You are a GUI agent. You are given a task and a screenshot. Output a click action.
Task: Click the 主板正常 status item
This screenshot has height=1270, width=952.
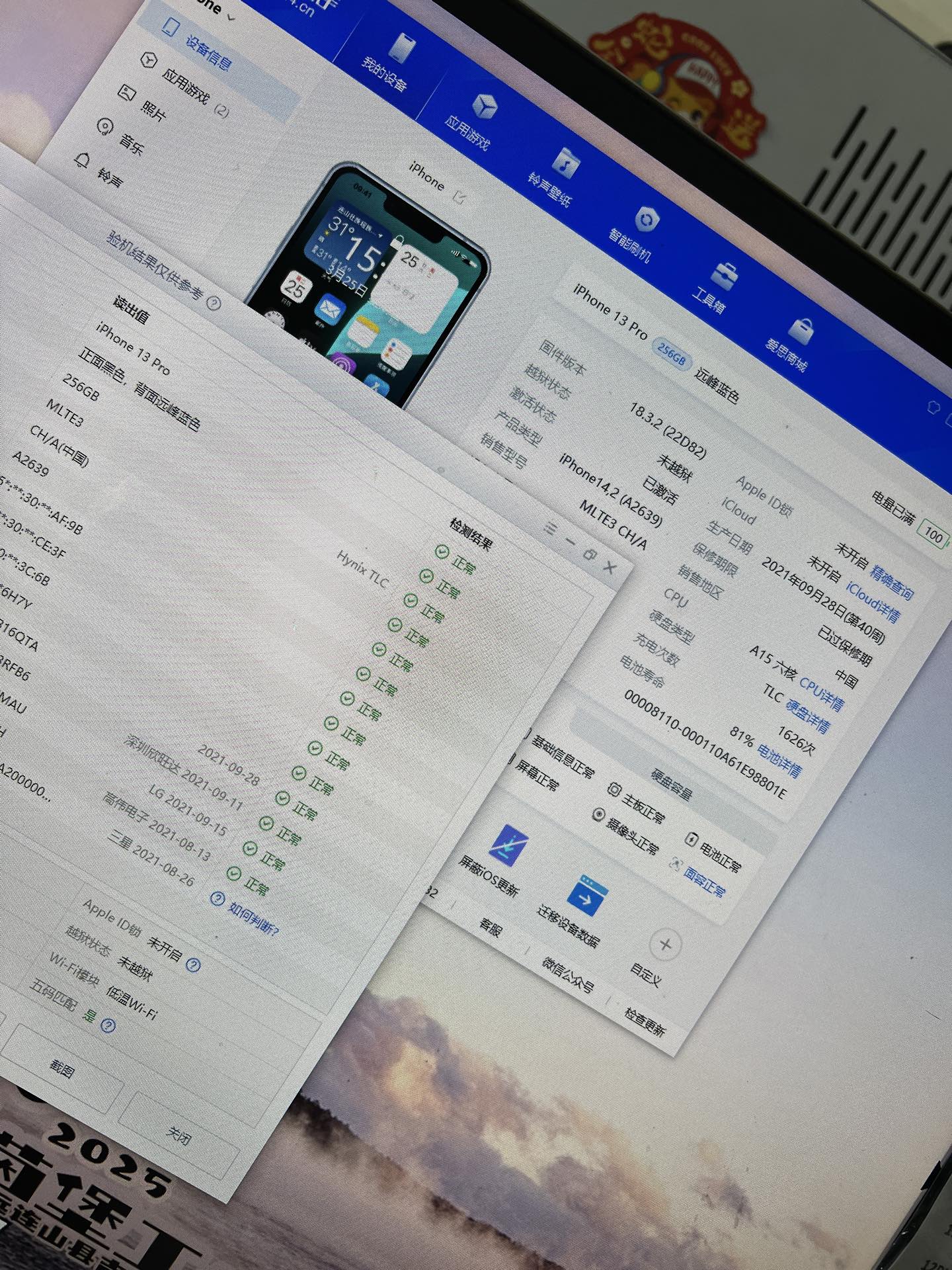[635, 803]
